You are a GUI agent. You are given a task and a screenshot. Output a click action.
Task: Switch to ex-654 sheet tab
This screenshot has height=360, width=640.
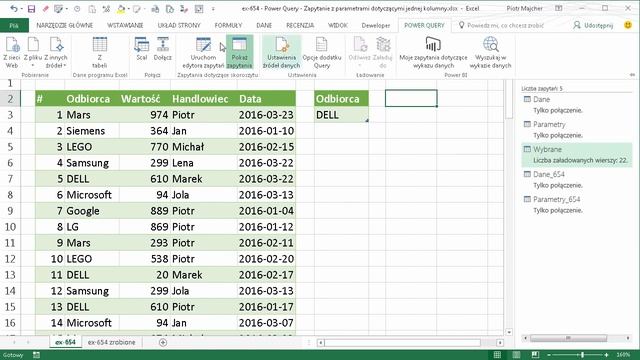[x=65, y=342]
